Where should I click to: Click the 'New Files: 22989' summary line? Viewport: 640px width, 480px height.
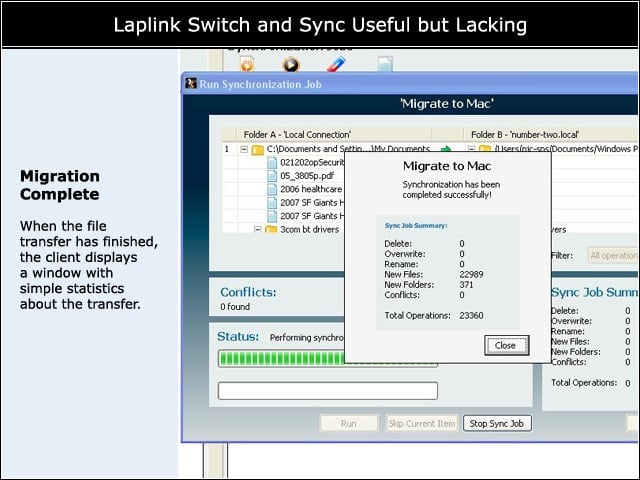tap(434, 274)
